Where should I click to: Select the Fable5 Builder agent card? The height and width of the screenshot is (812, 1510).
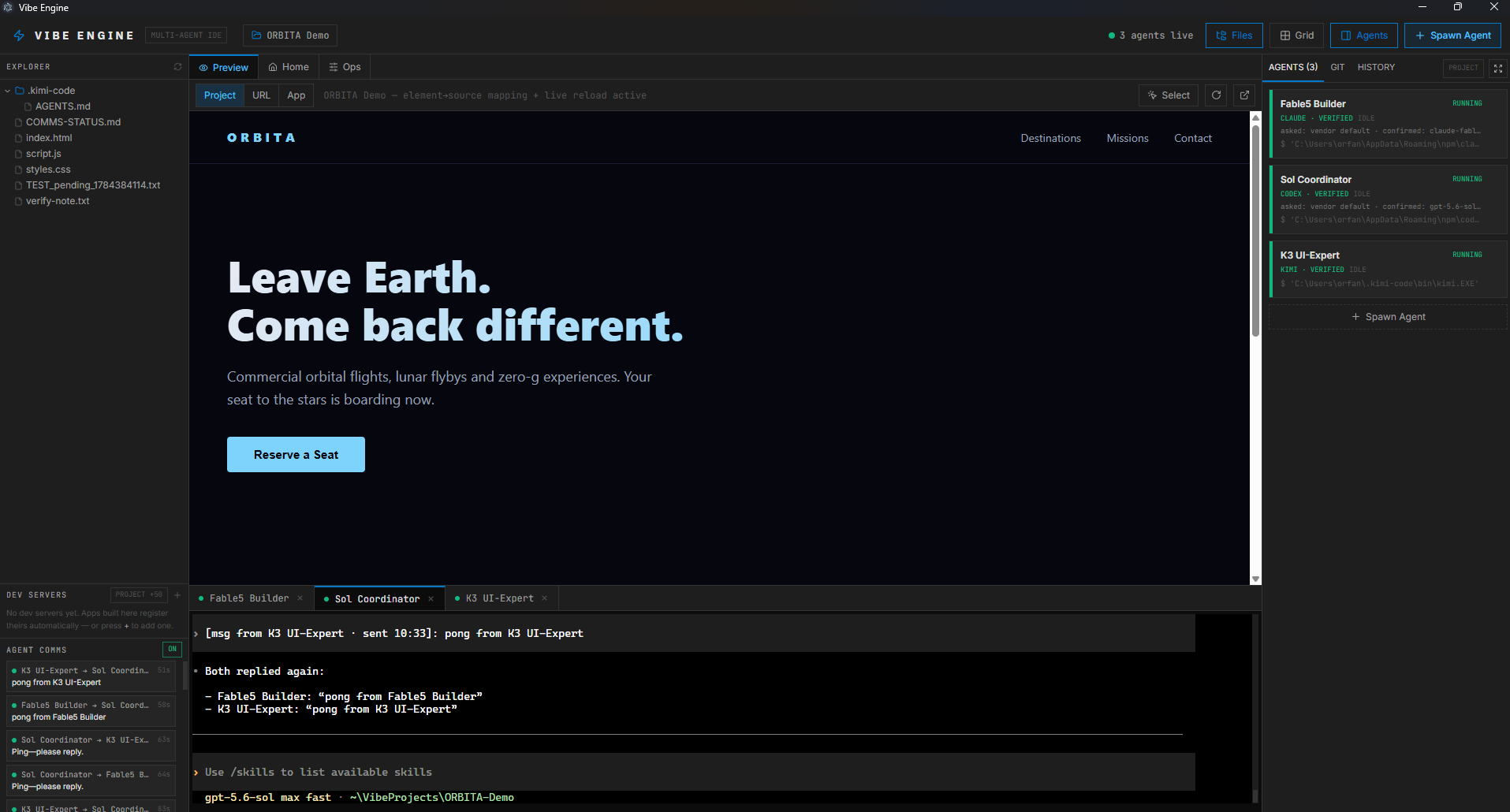1388,124
